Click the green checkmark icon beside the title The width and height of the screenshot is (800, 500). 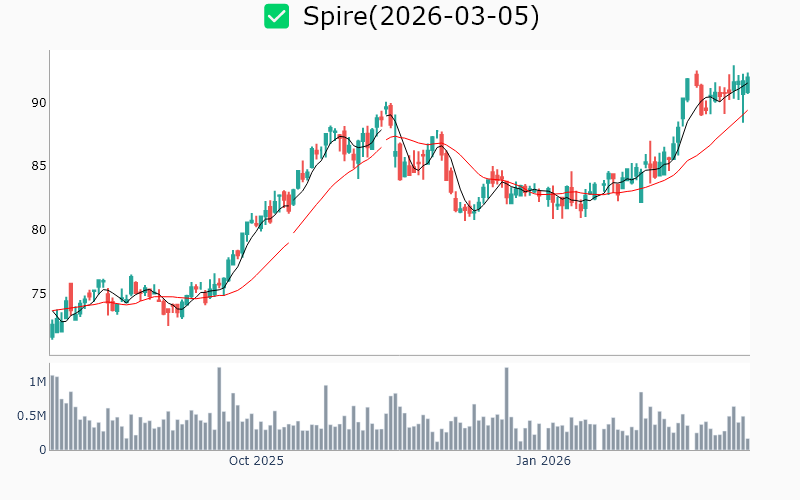pos(276,17)
